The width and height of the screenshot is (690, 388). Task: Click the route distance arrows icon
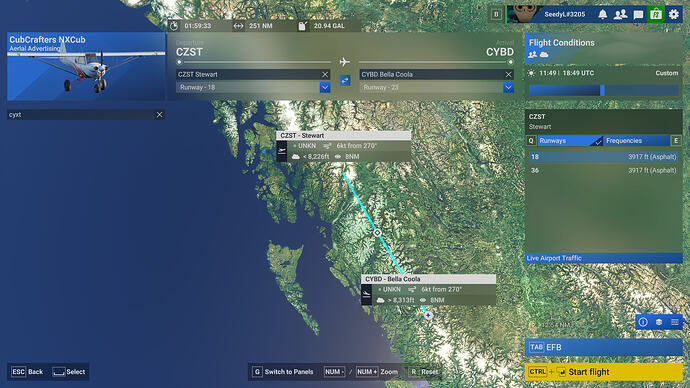point(238,26)
